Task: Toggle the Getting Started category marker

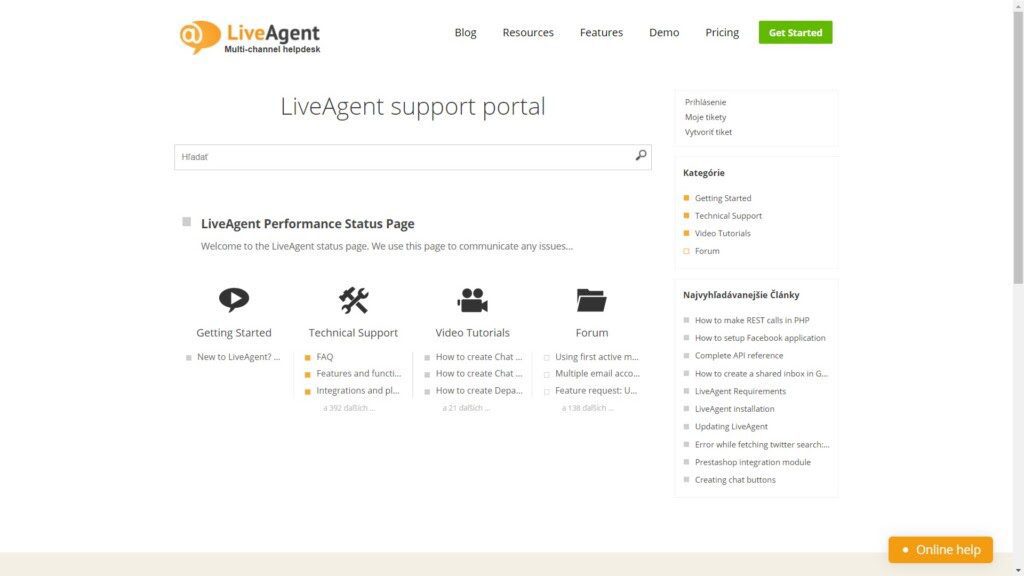Action: 687,198
